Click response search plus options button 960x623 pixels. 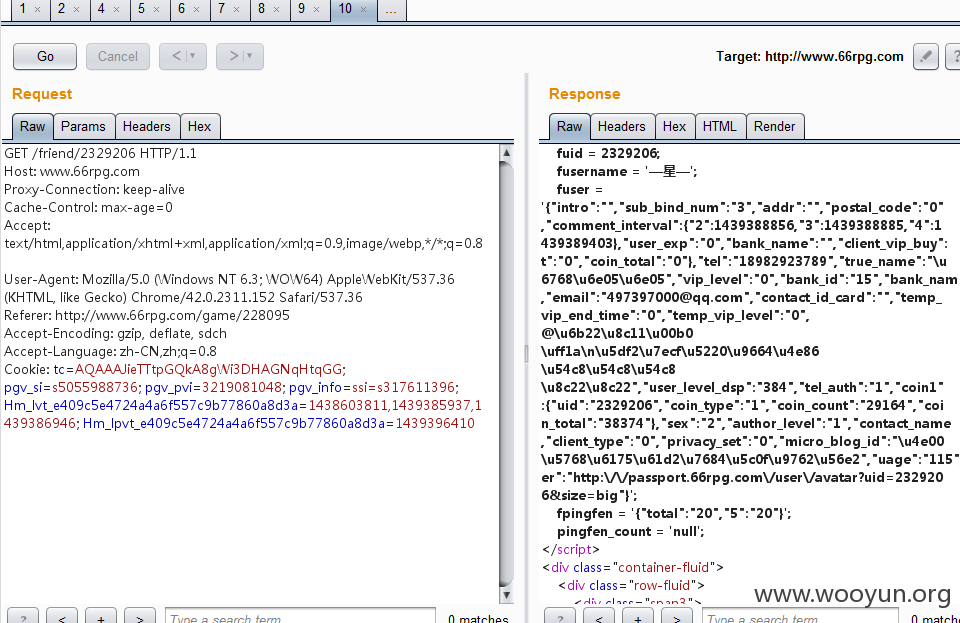pos(638,617)
